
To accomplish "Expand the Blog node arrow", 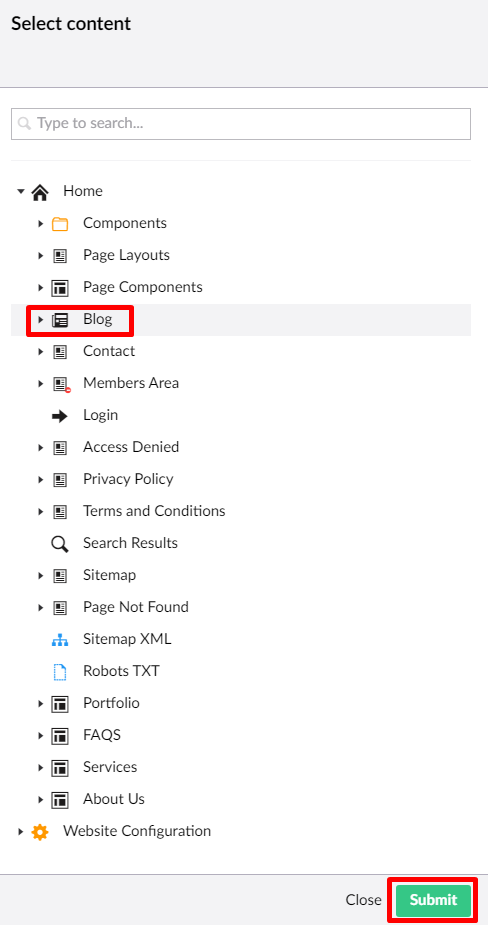I will 41,320.
